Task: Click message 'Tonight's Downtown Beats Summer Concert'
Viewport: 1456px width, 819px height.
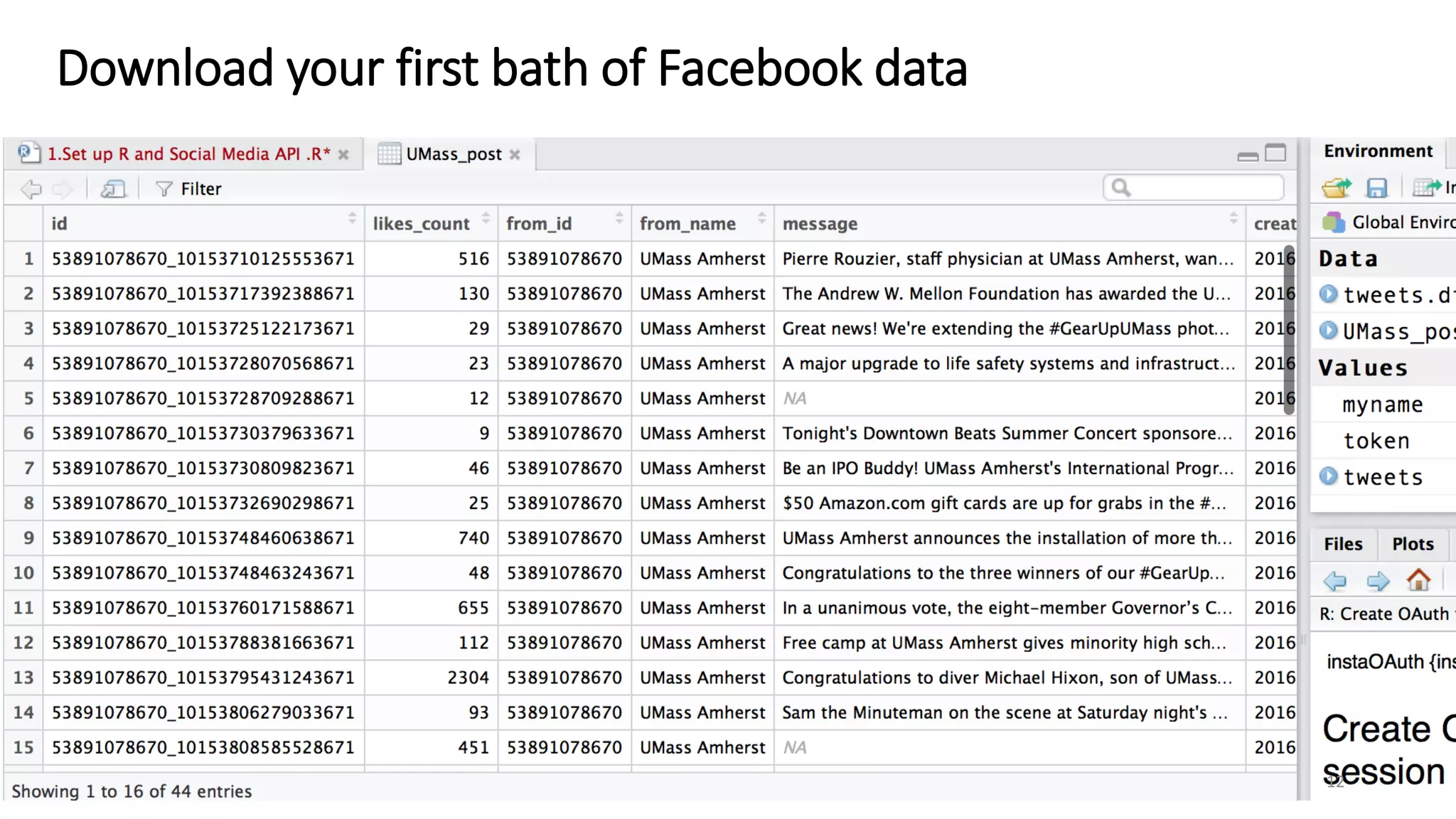Action: click(x=1010, y=433)
